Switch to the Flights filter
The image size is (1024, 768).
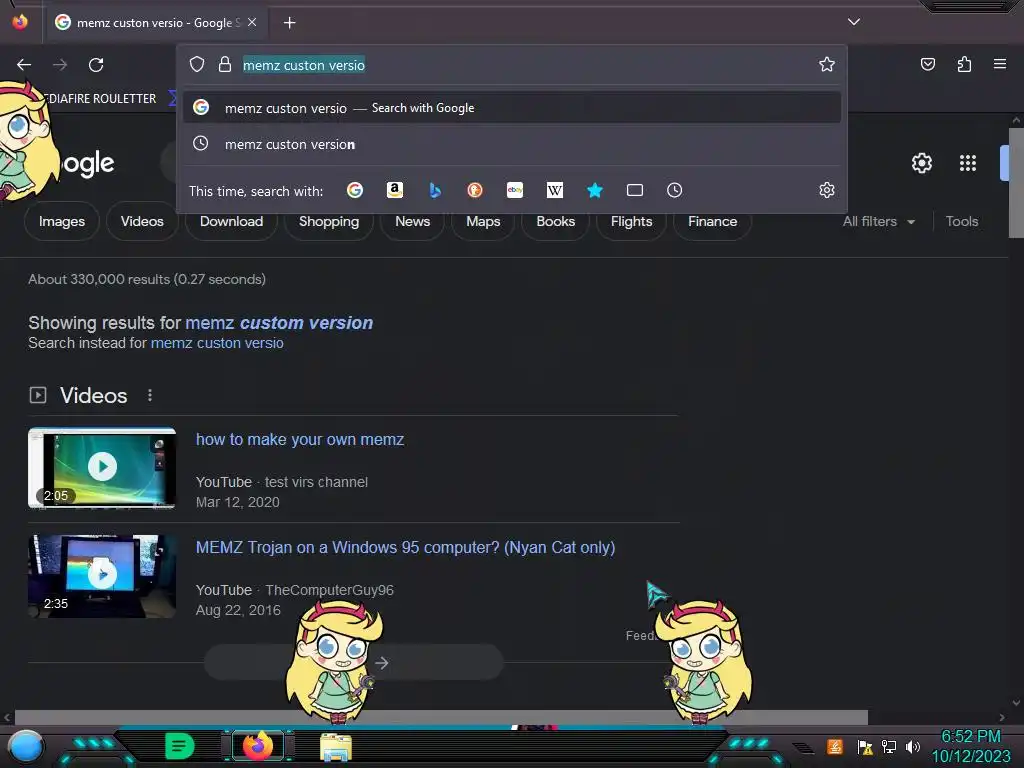[632, 221]
